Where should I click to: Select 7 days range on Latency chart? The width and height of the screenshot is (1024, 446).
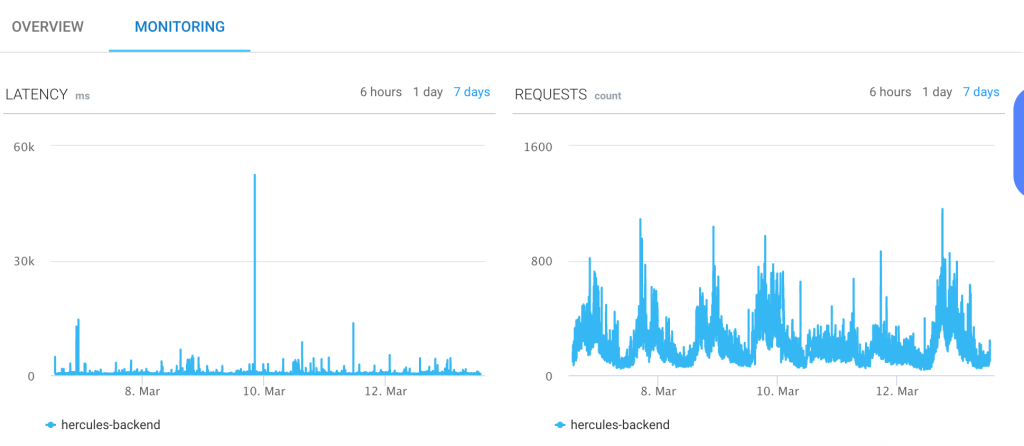[471, 92]
